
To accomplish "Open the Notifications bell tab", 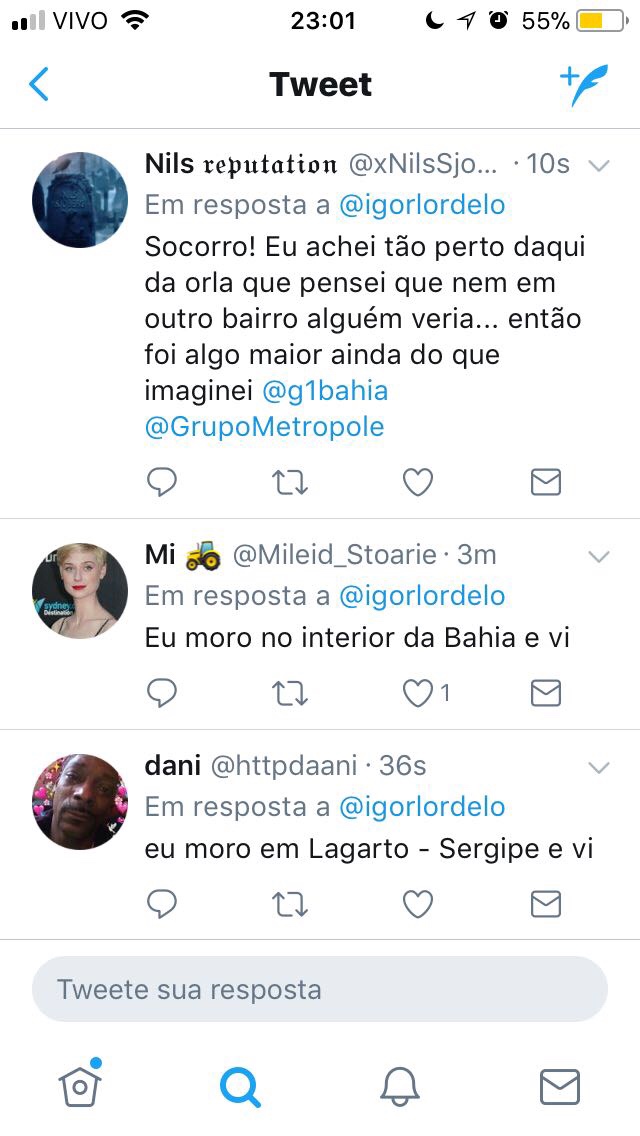I will 400,1087.
